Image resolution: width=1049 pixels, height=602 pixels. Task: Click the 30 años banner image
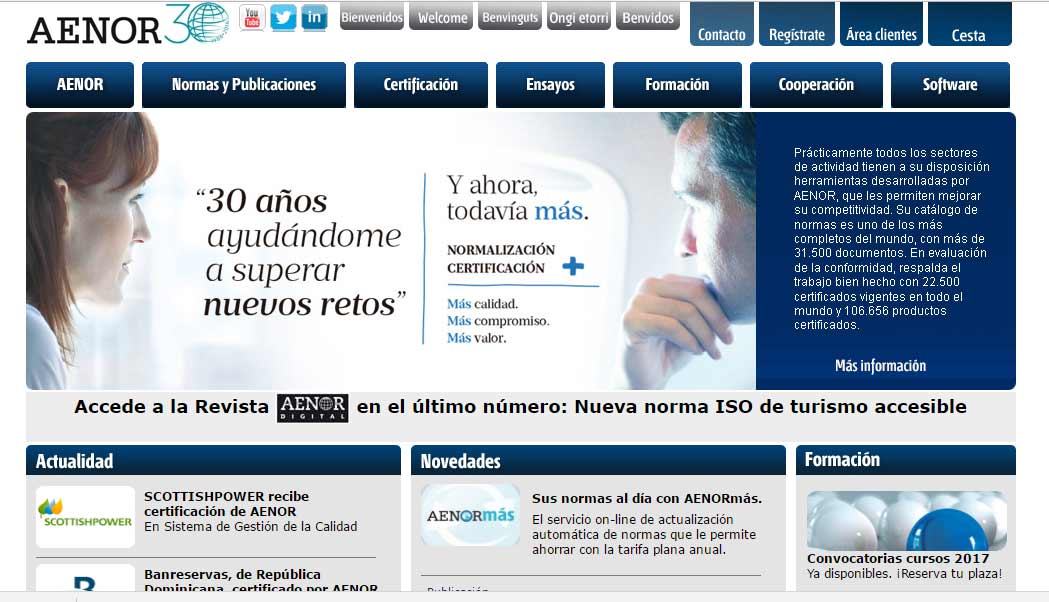pyautogui.click(x=391, y=251)
